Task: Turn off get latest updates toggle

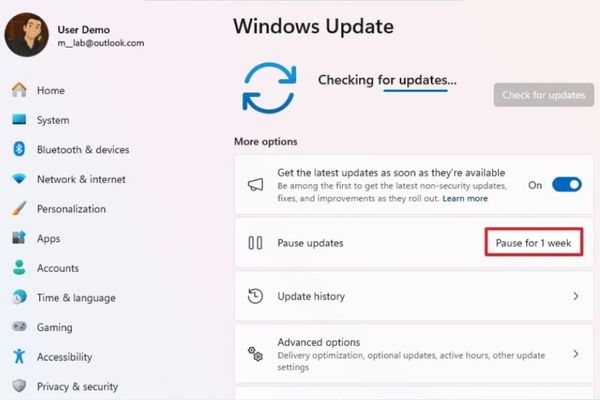Action: [567, 185]
